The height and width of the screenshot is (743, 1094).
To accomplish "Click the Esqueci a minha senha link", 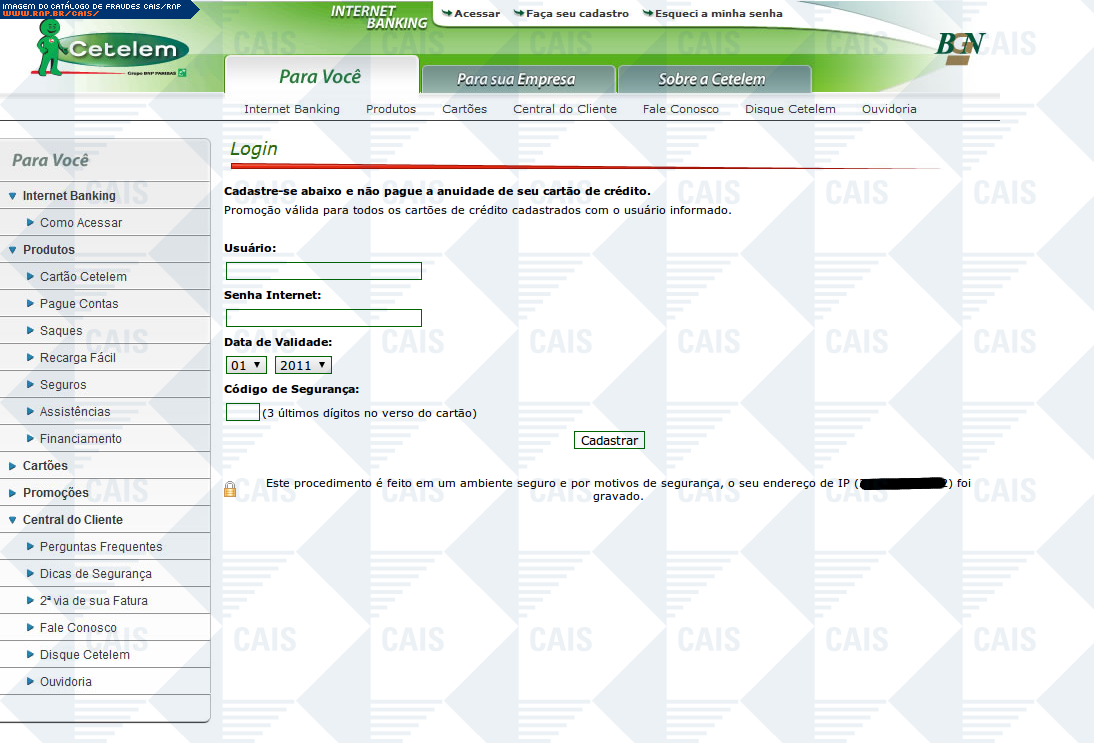I will (718, 14).
